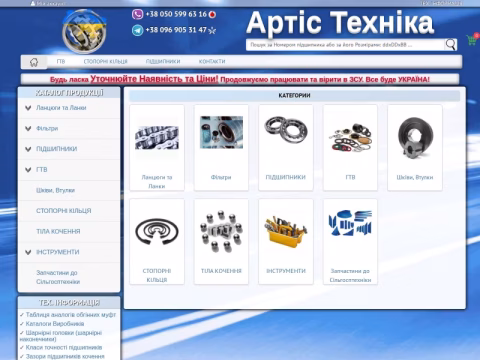Image resolution: width=480 pixels, height=360 pixels.
Task: Open СТОПОРНІ КІЛЬЦЯ in navigation bar
Action: (x=106, y=61)
